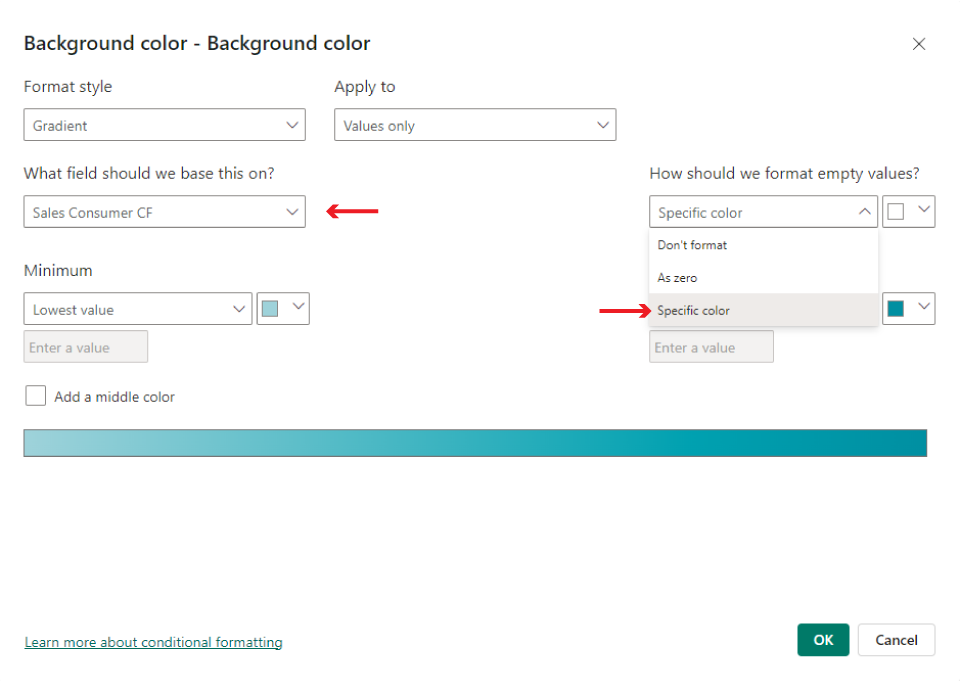The width and height of the screenshot is (960, 681).
Task: Open the maximum teal color picker
Action: pyautogui.click(x=909, y=309)
